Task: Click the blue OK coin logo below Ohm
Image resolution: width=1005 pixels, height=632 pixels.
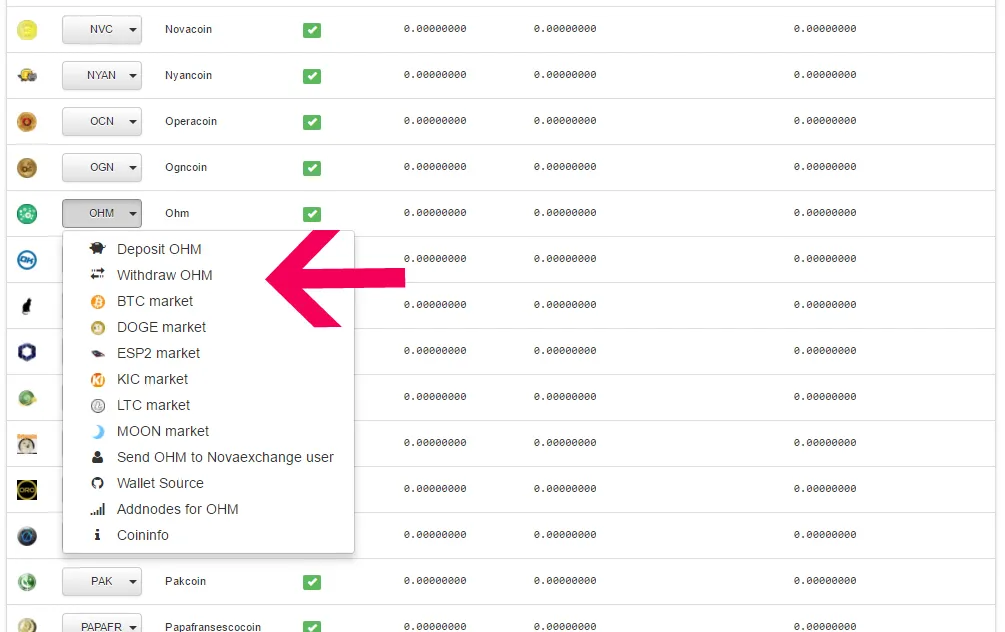Action: pos(27,260)
